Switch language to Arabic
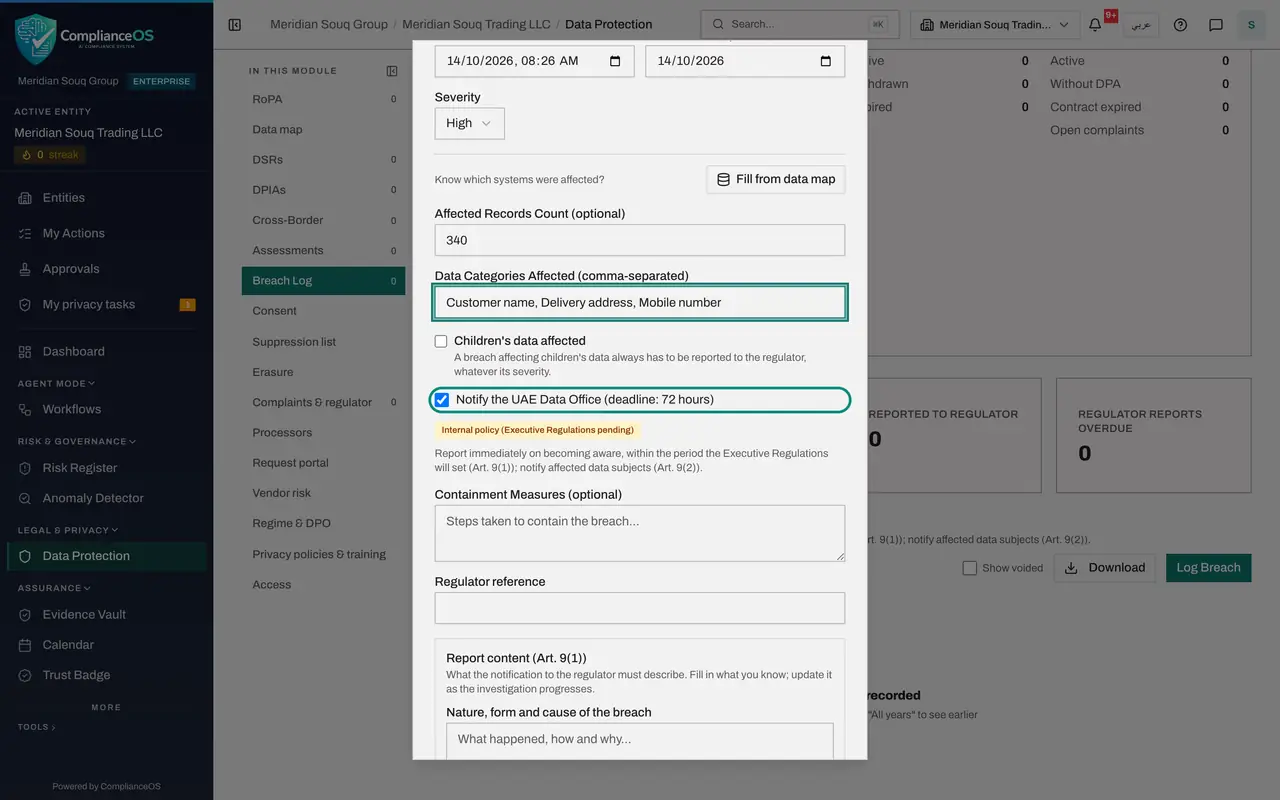This screenshot has height=800, width=1280. point(1140,24)
